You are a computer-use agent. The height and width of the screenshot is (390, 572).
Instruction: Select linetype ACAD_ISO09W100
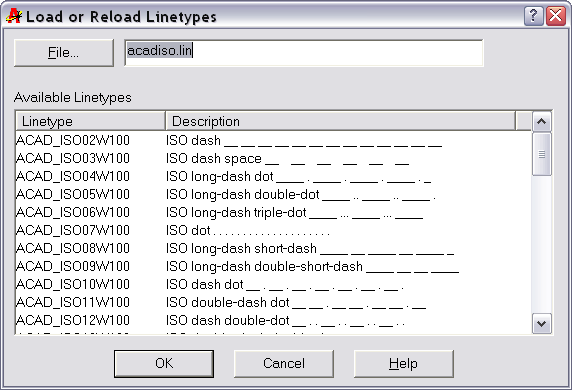point(73,266)
